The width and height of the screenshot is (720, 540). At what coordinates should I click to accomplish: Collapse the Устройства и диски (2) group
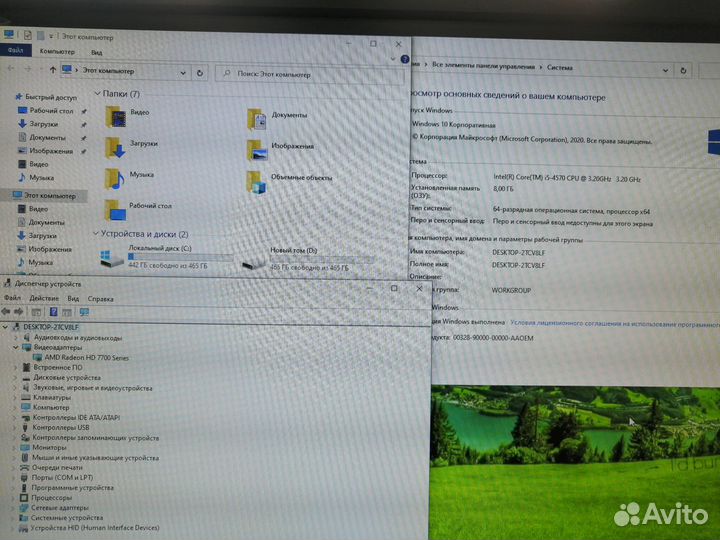pyautogui.click(x=96, y=233)
